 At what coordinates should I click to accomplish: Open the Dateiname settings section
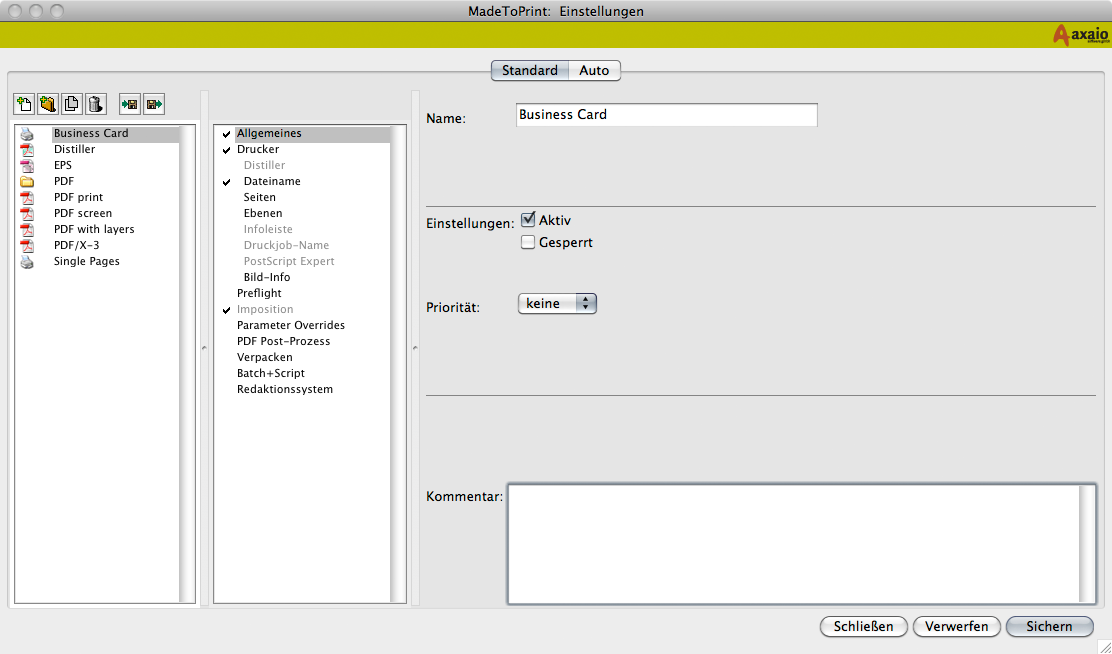[x=272, y=182]
